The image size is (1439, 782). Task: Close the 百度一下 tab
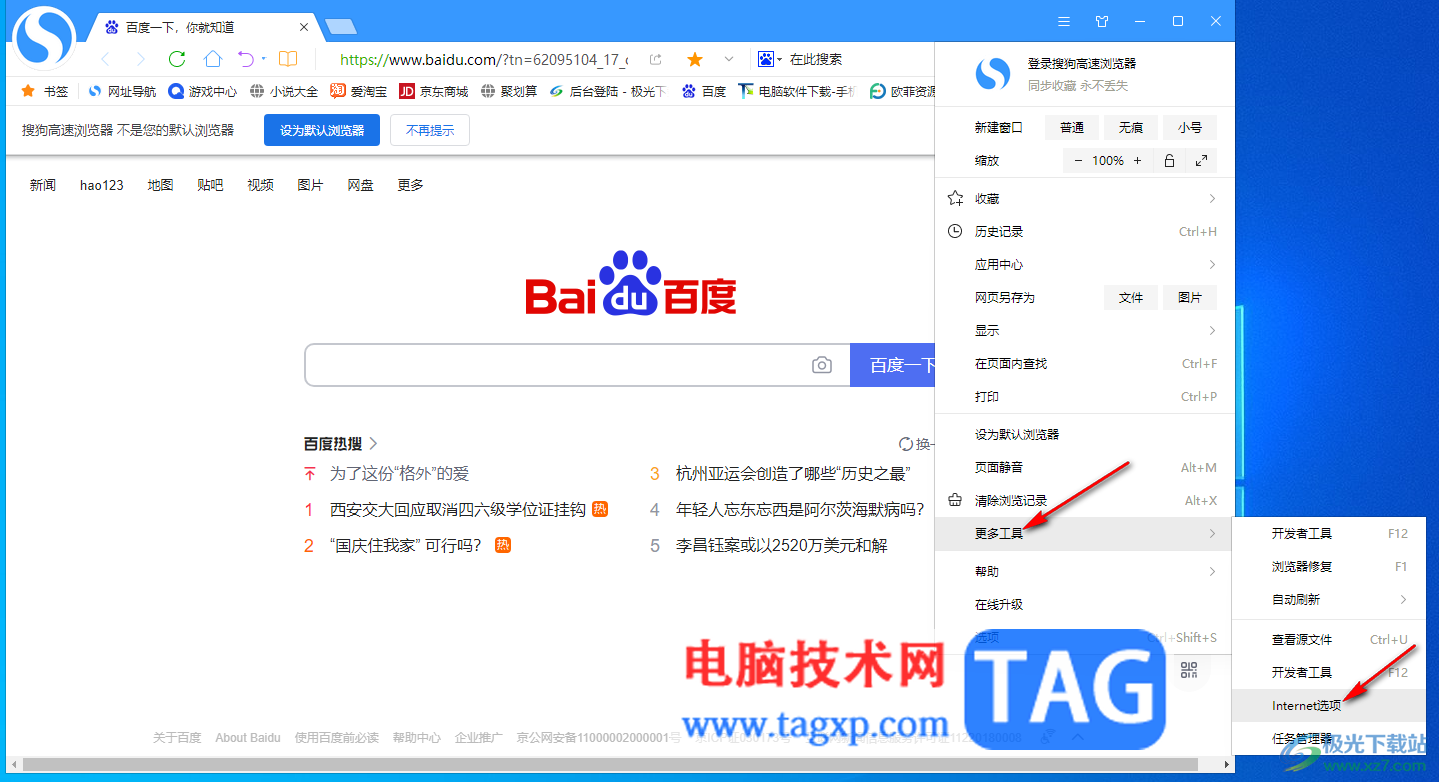(x=304, y=27)
